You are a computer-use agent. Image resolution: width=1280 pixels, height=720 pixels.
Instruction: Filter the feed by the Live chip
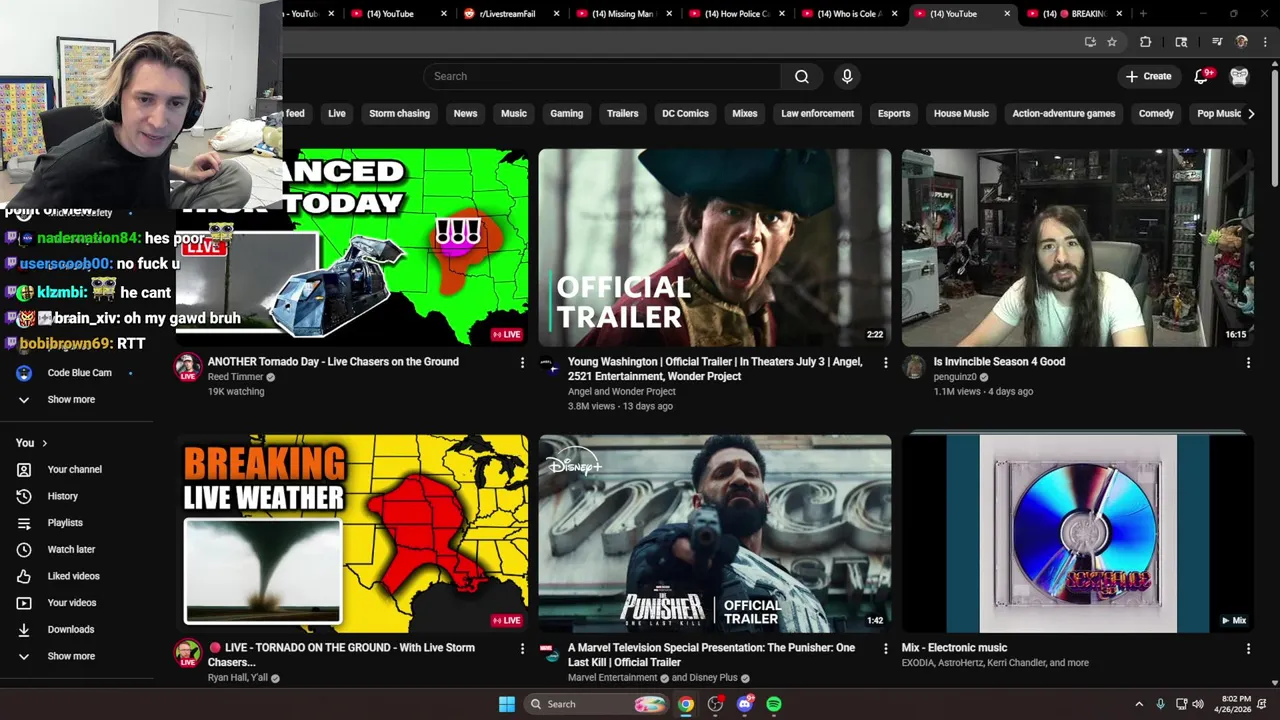click(x=337, y=114)
